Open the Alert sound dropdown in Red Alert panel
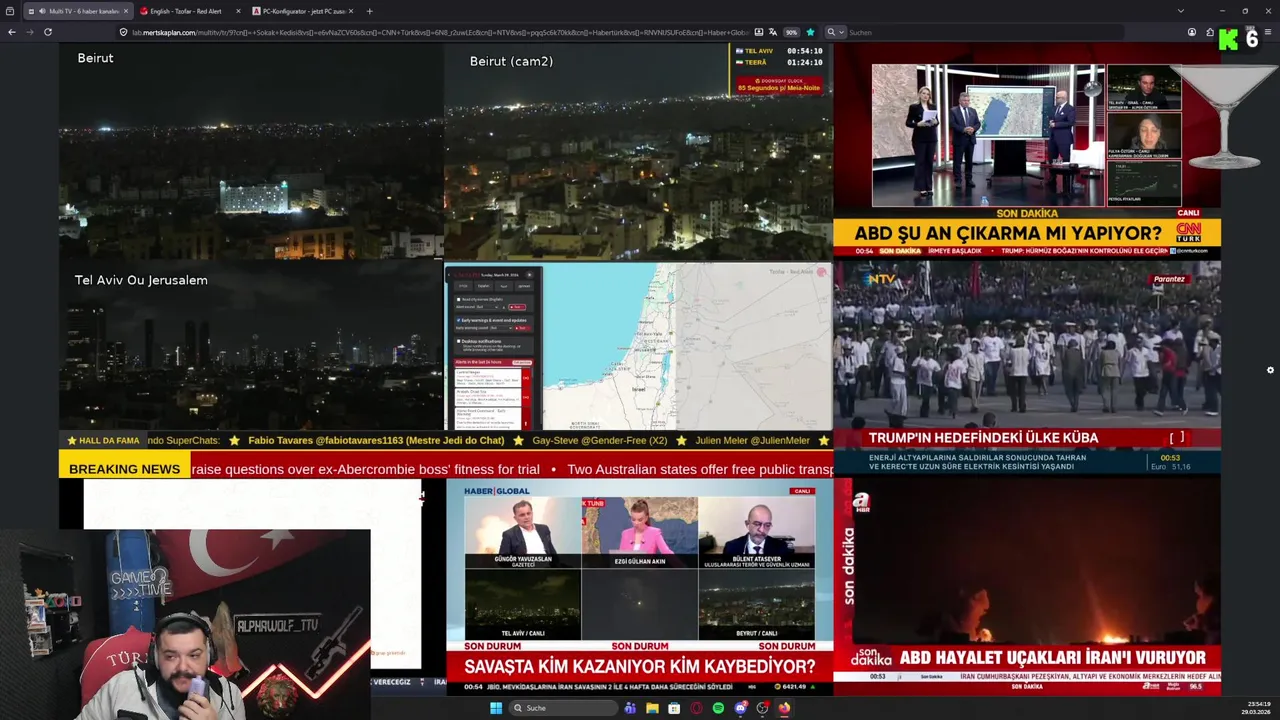Screen dimensions: 1280x720 click(487, 307)
